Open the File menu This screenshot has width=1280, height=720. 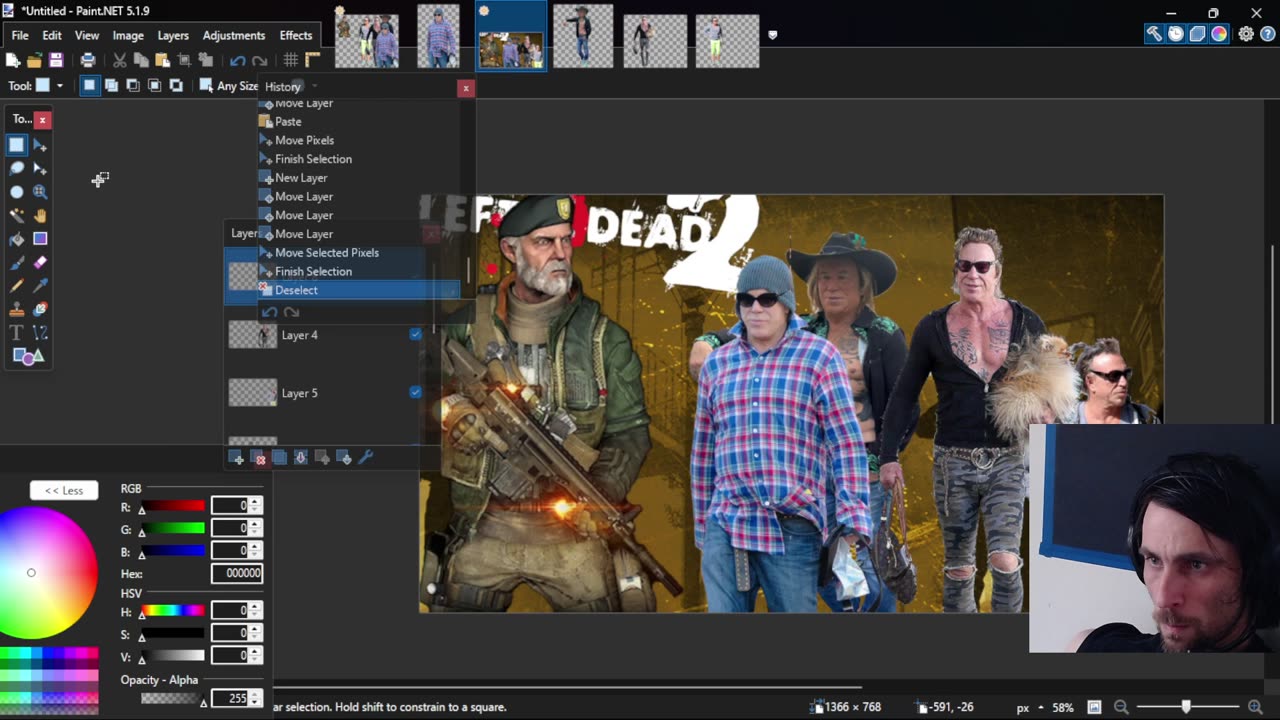pyautogui.click(x=20, y=35)
